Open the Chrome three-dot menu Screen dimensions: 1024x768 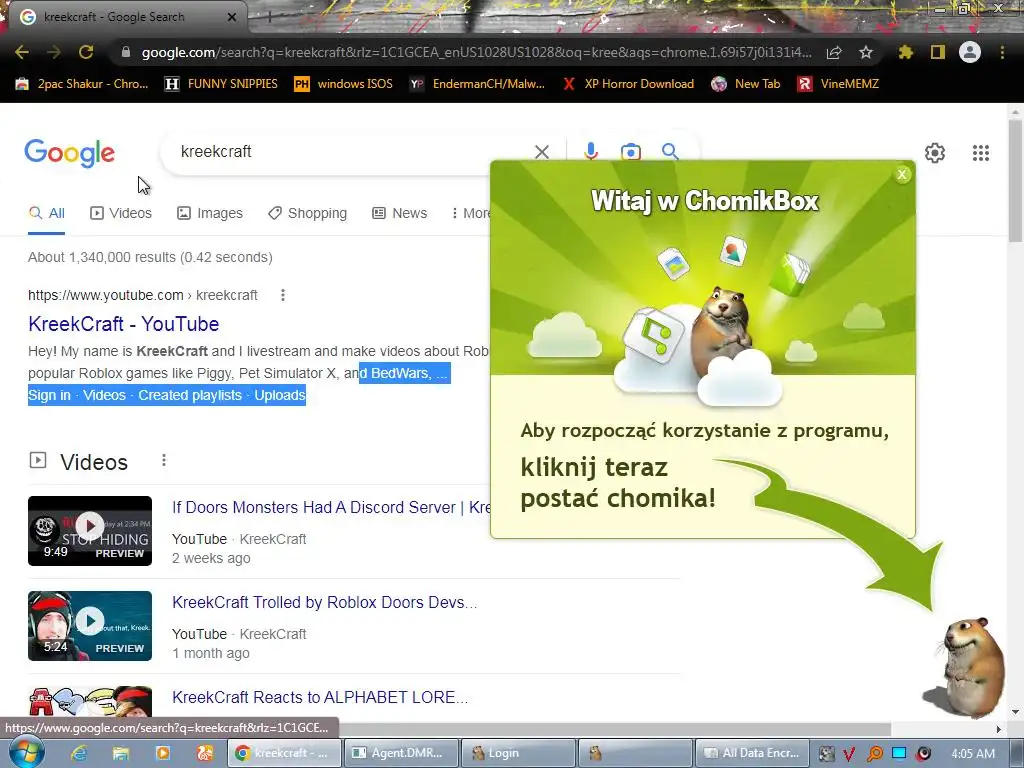point(1002,52)
